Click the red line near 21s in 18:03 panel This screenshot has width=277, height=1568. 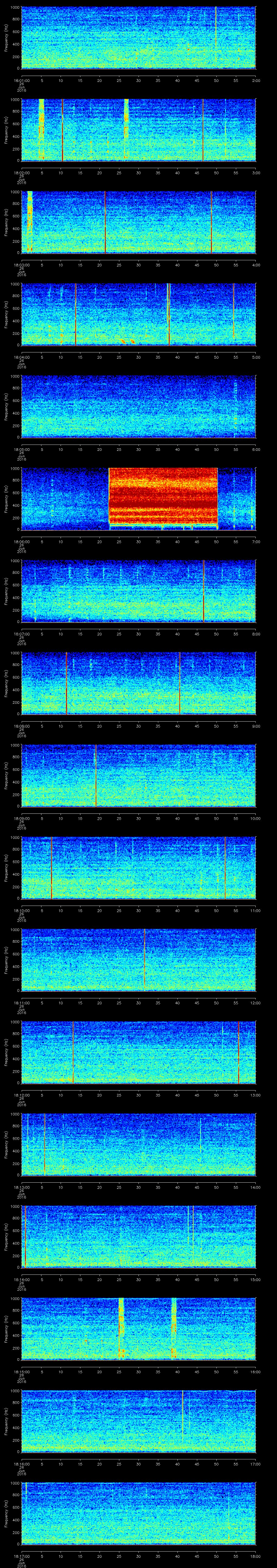[x=105, y=222]
